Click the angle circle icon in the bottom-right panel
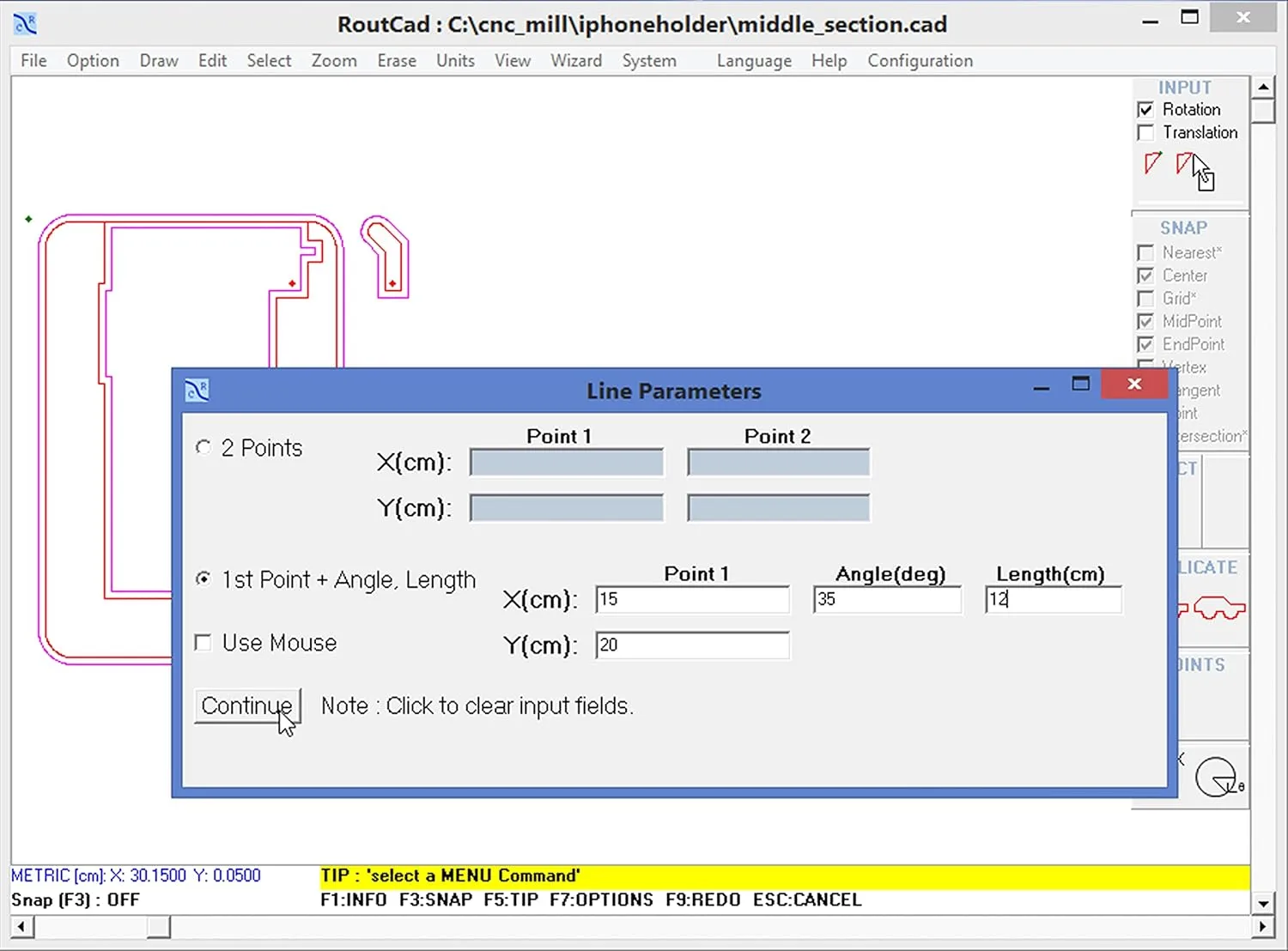Viewport: 1288px width, 951px height. pos(1219,773)
